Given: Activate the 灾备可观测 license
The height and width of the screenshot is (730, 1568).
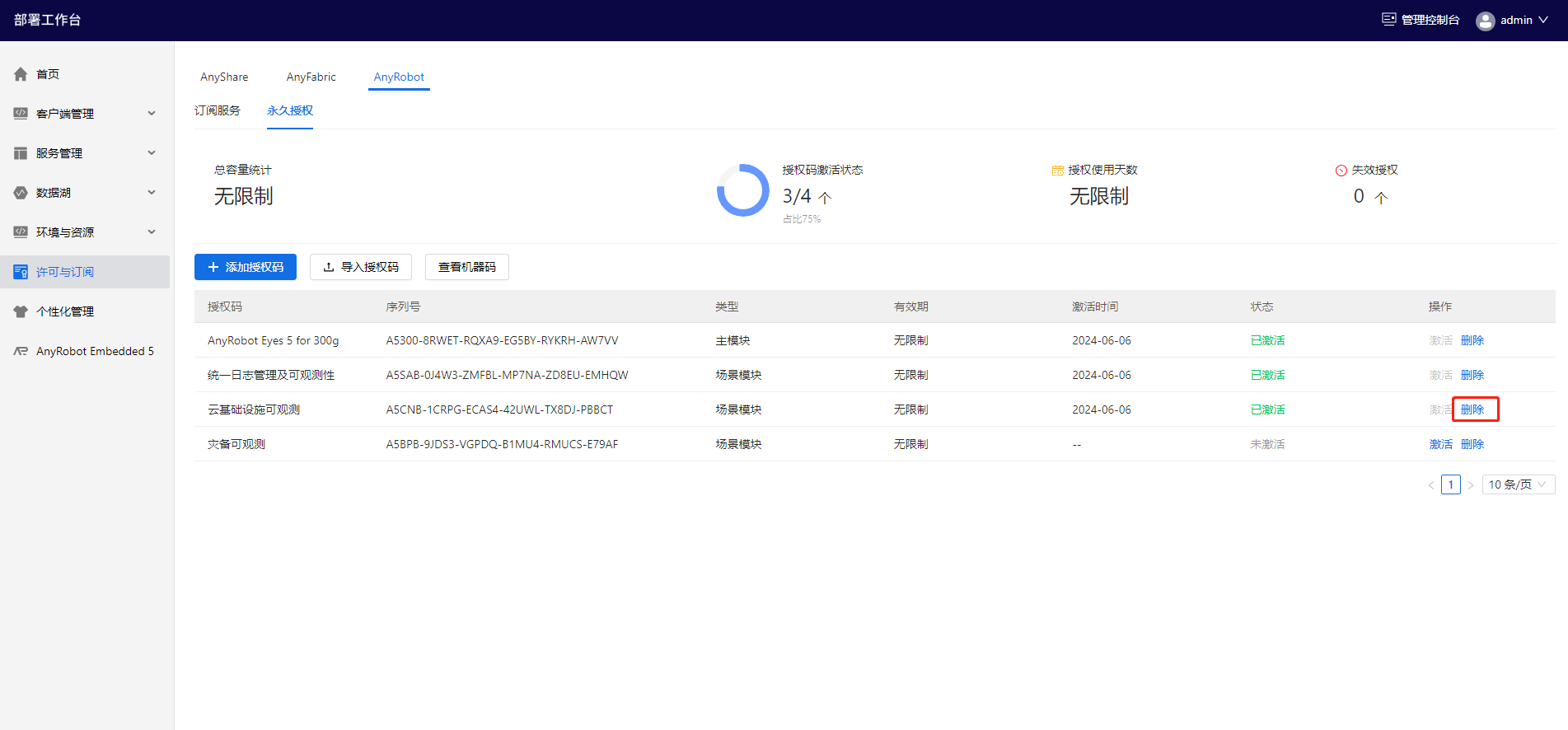Looking at the screenshot, I should coord(1441,444).
